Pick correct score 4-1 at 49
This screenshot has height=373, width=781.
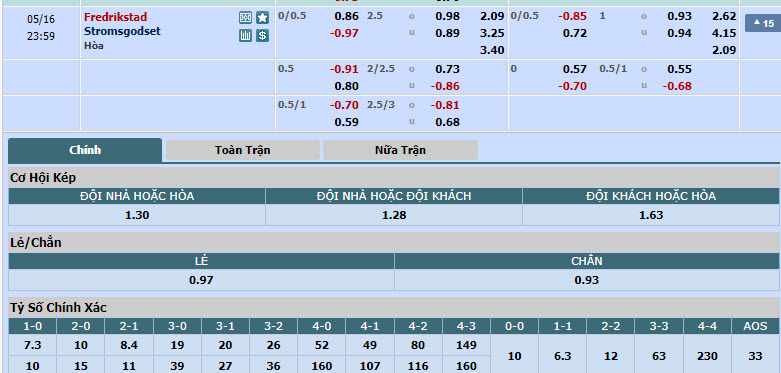(370, 345)
